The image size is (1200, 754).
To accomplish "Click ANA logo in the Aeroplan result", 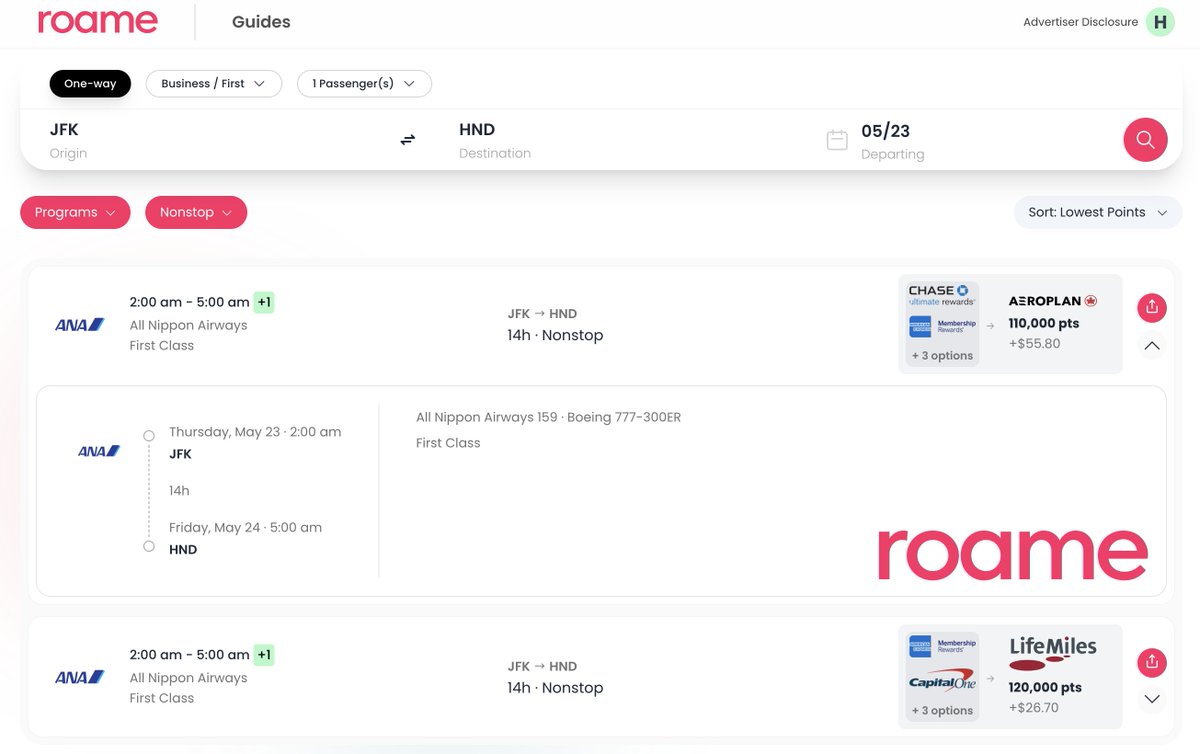I will pos(79,325).
